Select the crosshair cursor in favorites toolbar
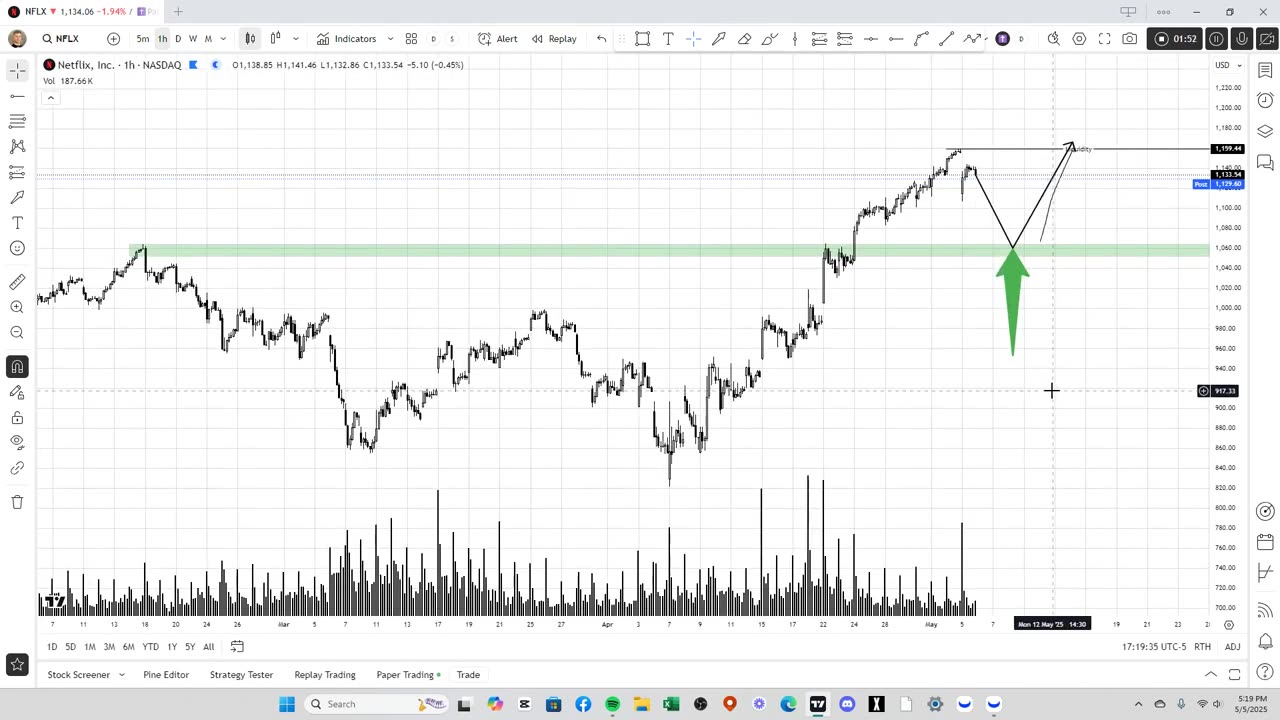Screen dimensions: 1280x720 pyautogui.click(x=693, y=39)
